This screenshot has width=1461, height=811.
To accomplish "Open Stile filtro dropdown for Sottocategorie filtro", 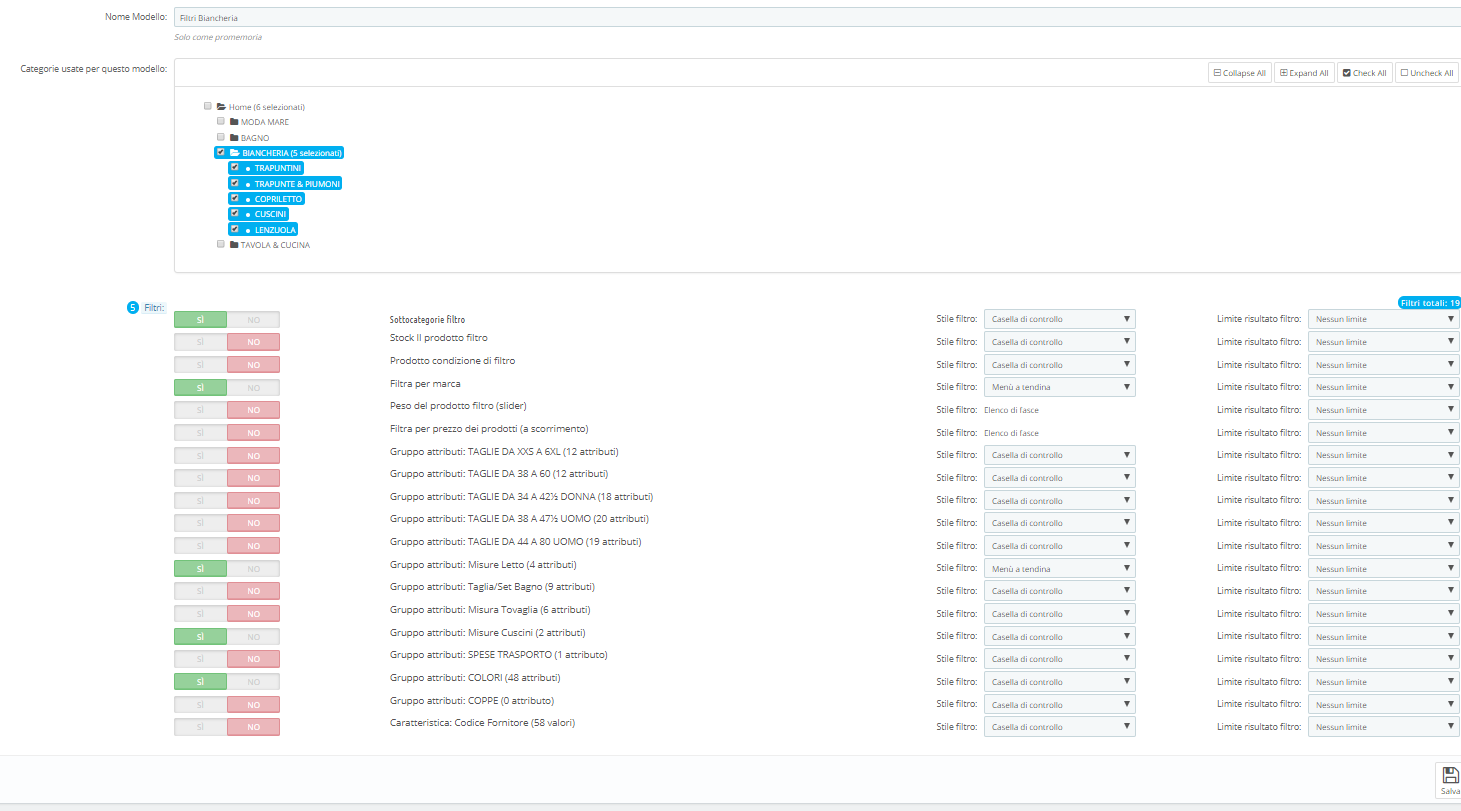I will [x=1060, y=319].
